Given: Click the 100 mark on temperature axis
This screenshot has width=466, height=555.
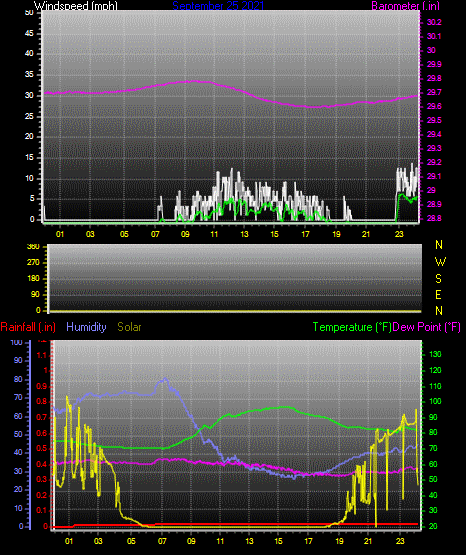Looking at the screenshot, I should [x=435, y=401].
